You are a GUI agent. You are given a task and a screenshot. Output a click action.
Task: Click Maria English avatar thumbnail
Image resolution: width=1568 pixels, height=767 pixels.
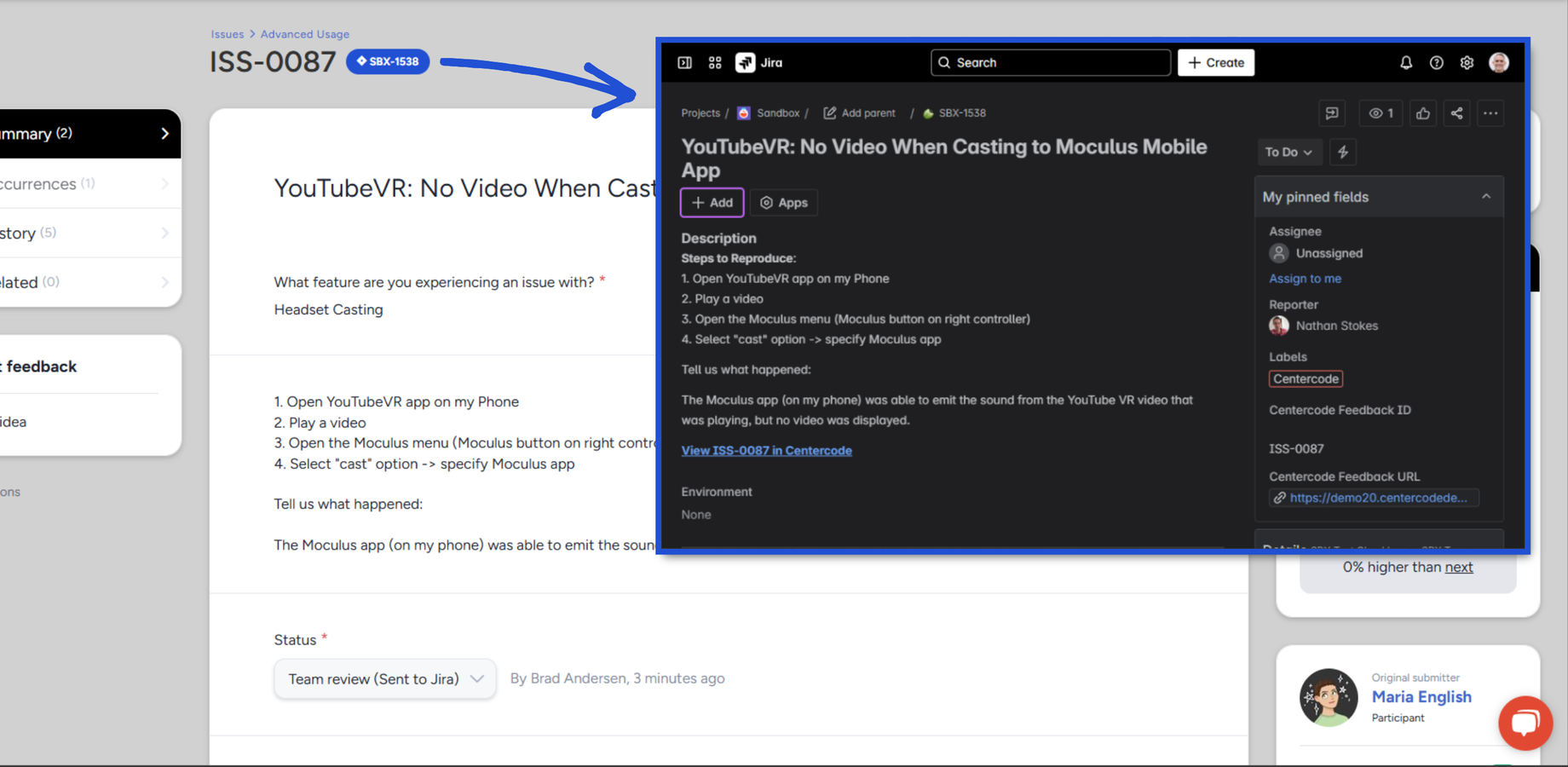click(x=1329, y=697)
